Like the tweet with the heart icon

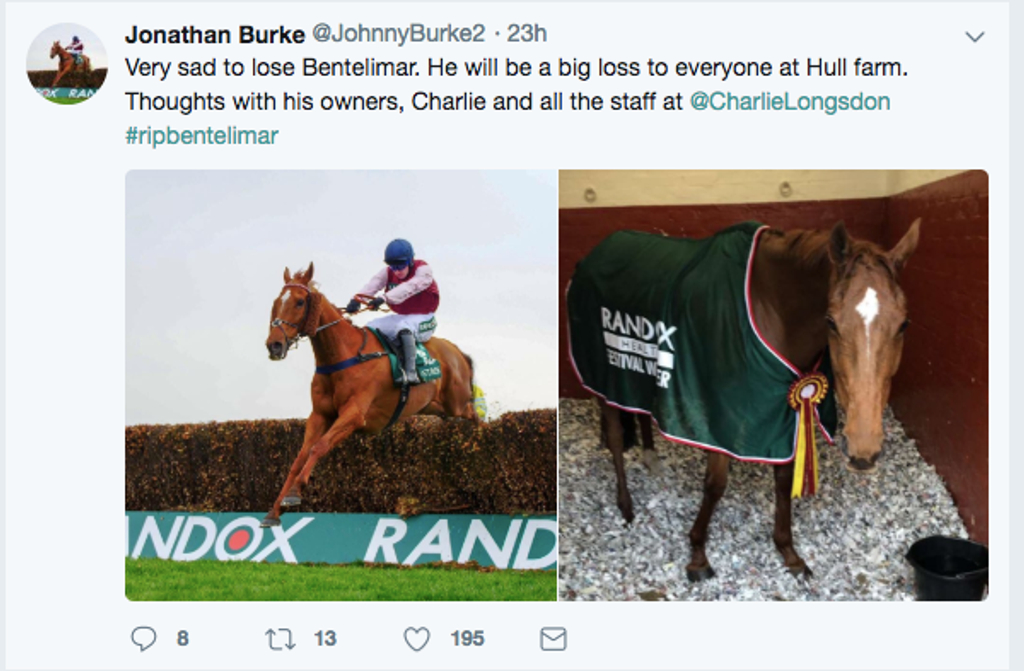(x=417, y=639)
